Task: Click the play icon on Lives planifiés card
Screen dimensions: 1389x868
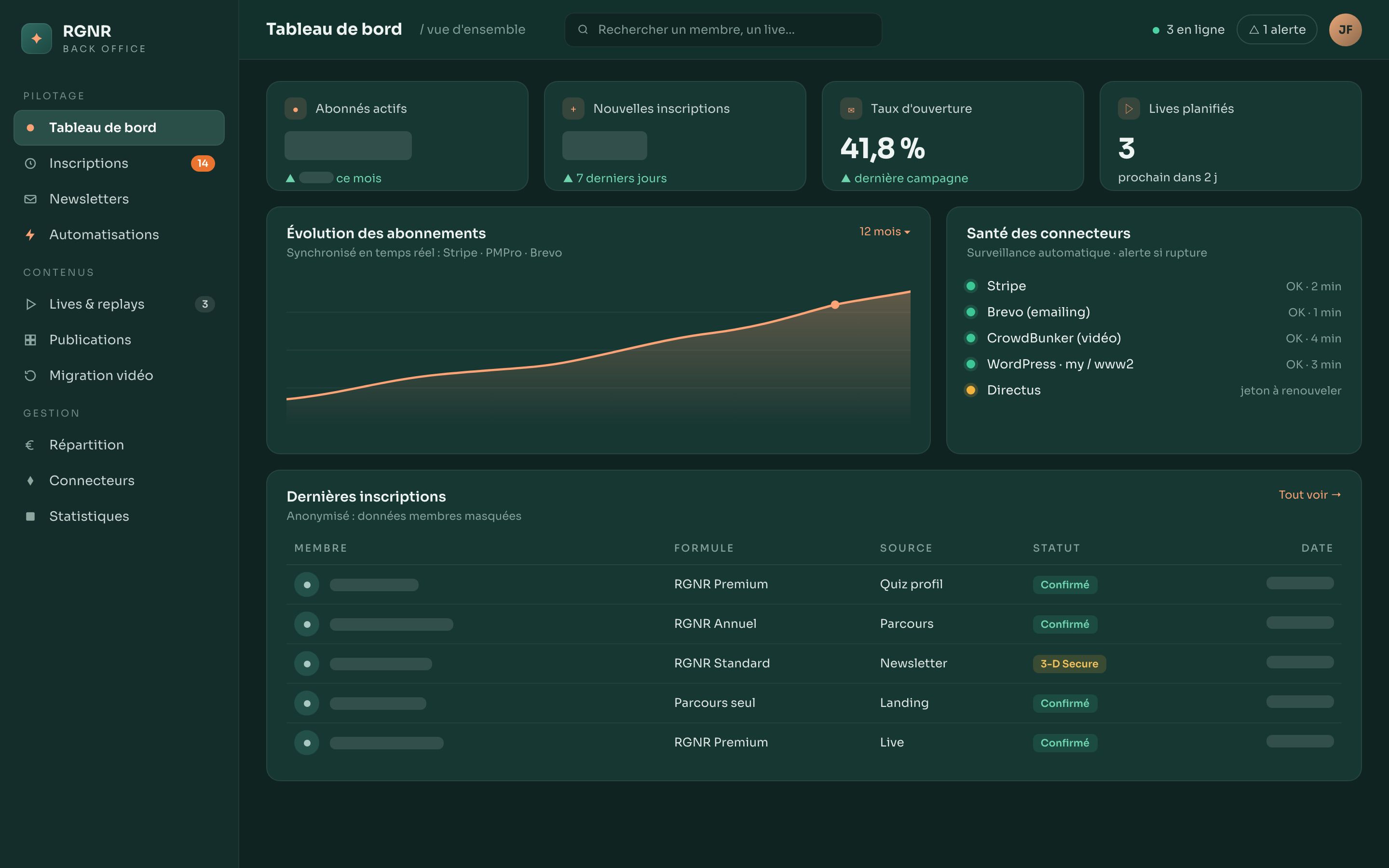Action: click(1129, 108)
